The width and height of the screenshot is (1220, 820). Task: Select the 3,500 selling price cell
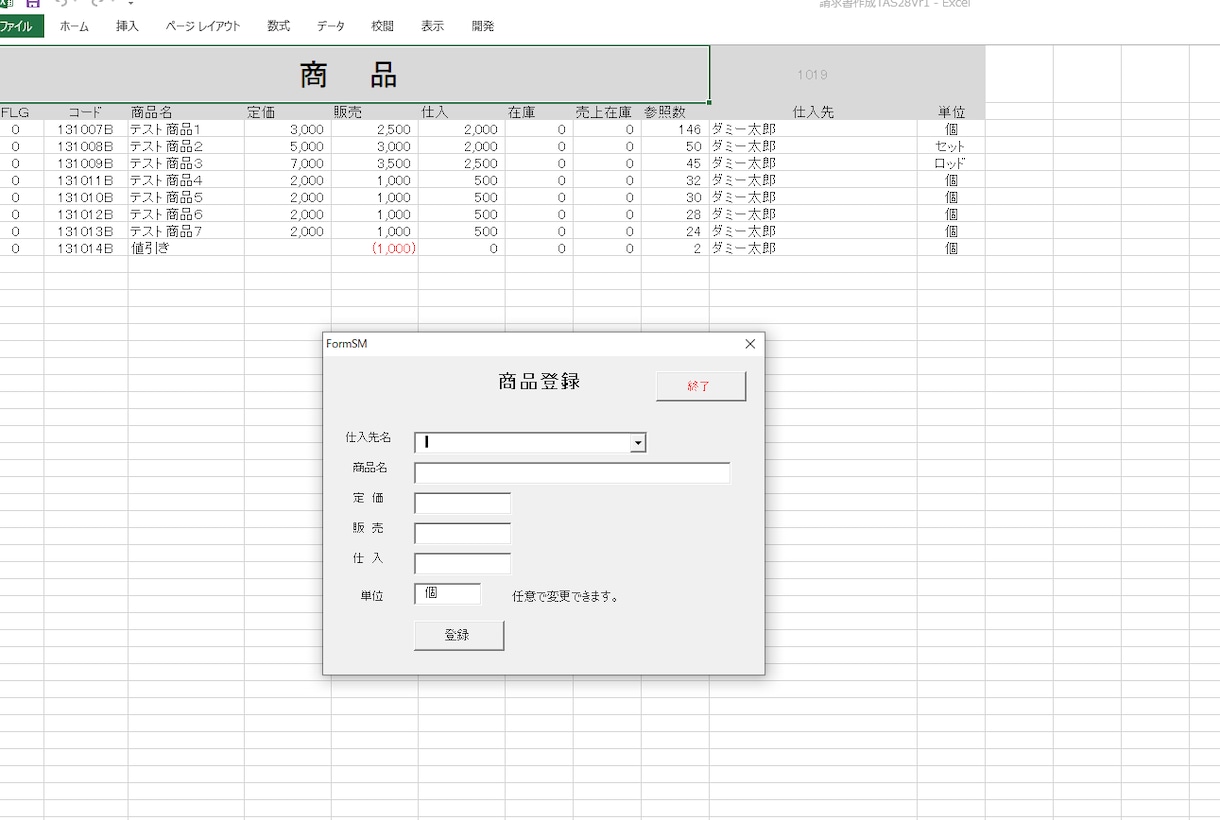tap(375, 163)
